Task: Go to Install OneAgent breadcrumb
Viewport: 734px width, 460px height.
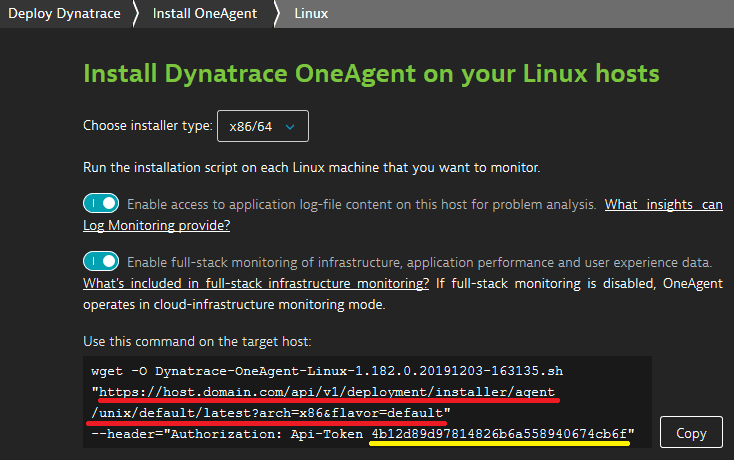Action: 205,14
